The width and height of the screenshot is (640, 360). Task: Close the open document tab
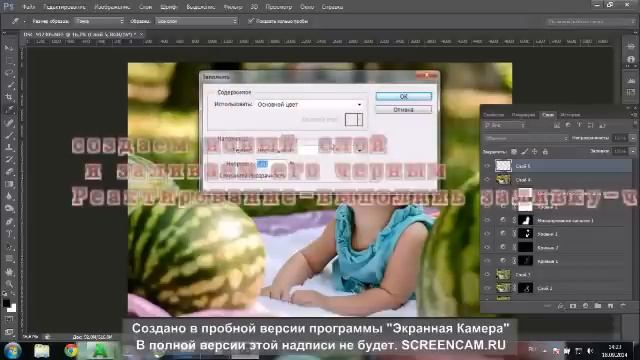tap(142, 35)
